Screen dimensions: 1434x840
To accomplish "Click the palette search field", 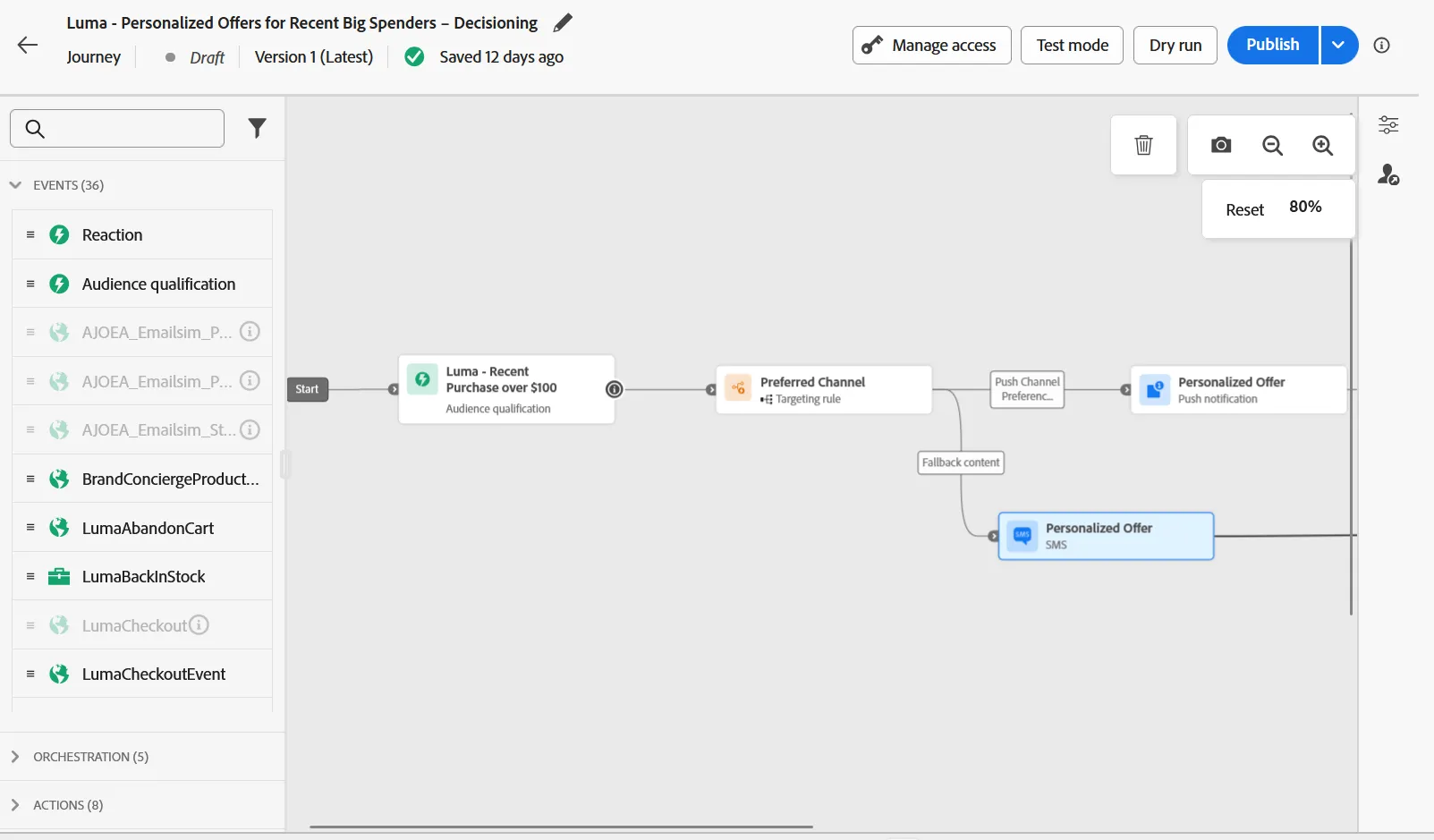I will 117,129.
